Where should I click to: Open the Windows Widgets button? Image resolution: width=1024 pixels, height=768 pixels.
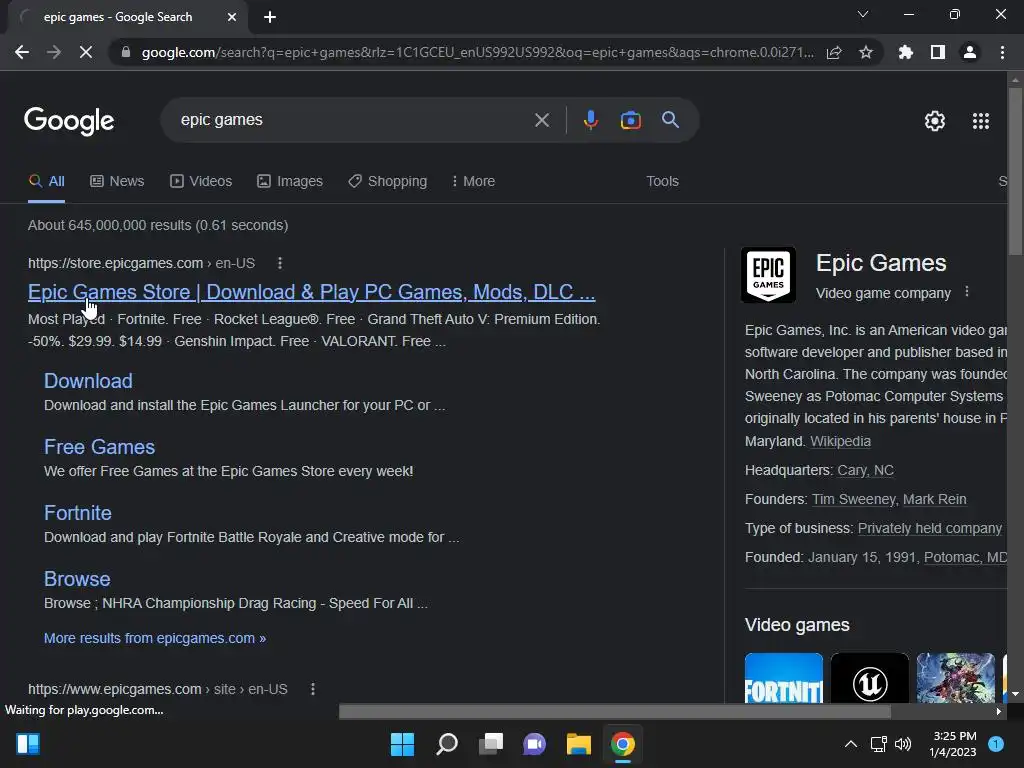pyautogui.click(x=28, y=744)
